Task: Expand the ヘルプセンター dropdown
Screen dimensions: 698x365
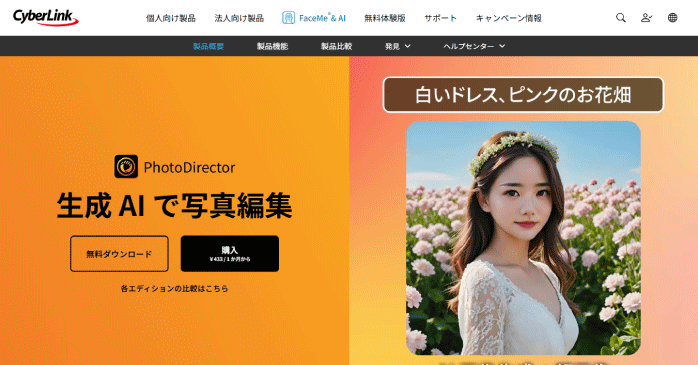Action: [474, 46]
